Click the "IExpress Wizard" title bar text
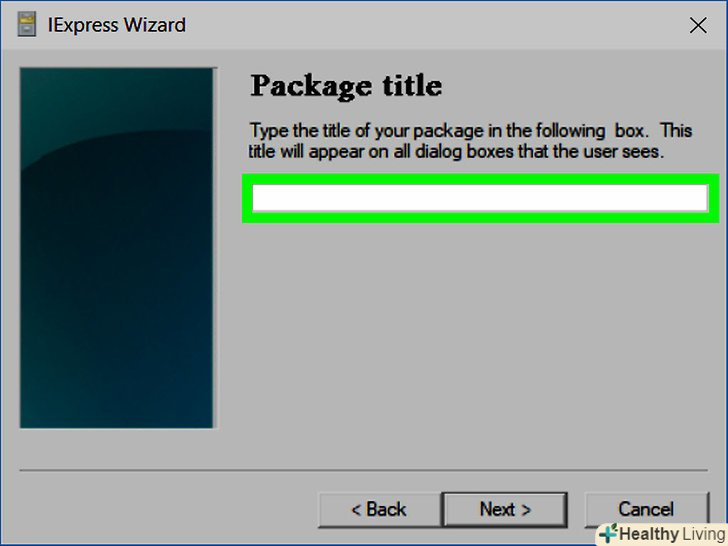728x546 pixels. click(117, 25)
